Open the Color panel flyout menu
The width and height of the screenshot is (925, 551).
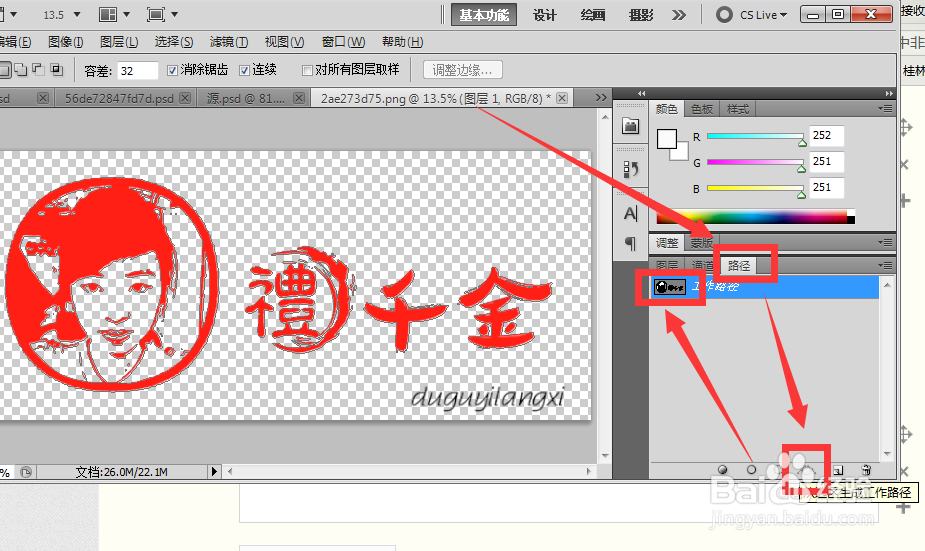point(885,109)
